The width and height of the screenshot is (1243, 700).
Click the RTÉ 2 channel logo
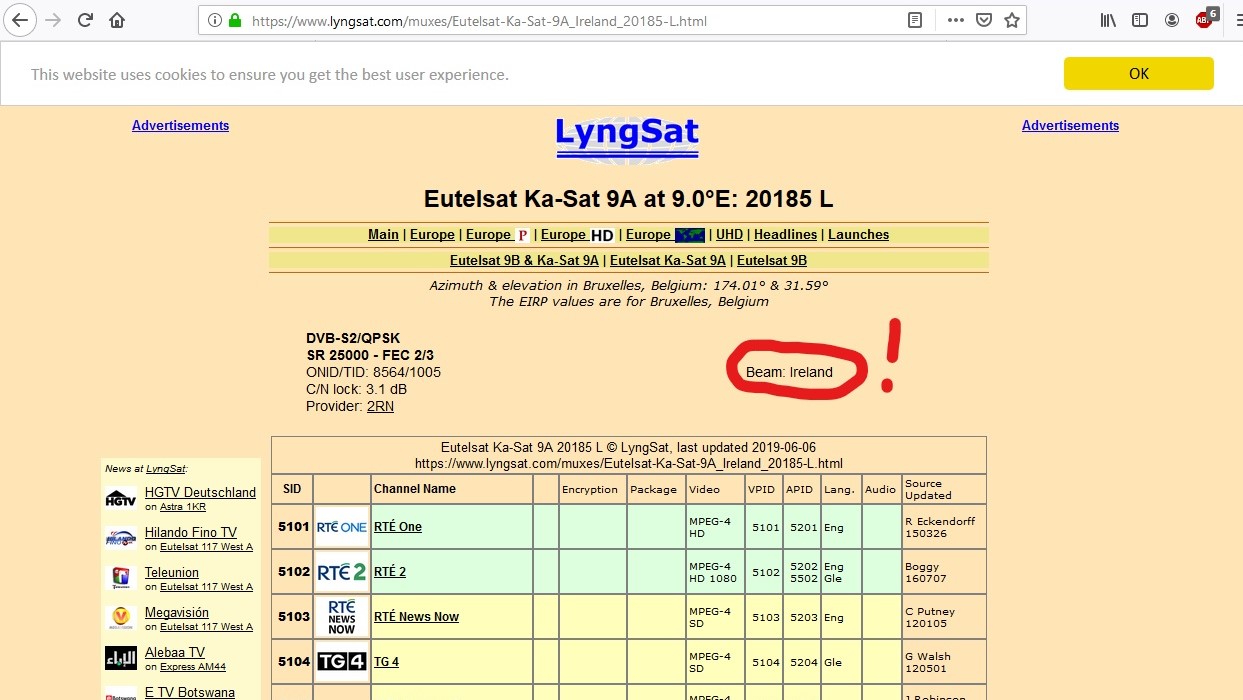(341, 572)
